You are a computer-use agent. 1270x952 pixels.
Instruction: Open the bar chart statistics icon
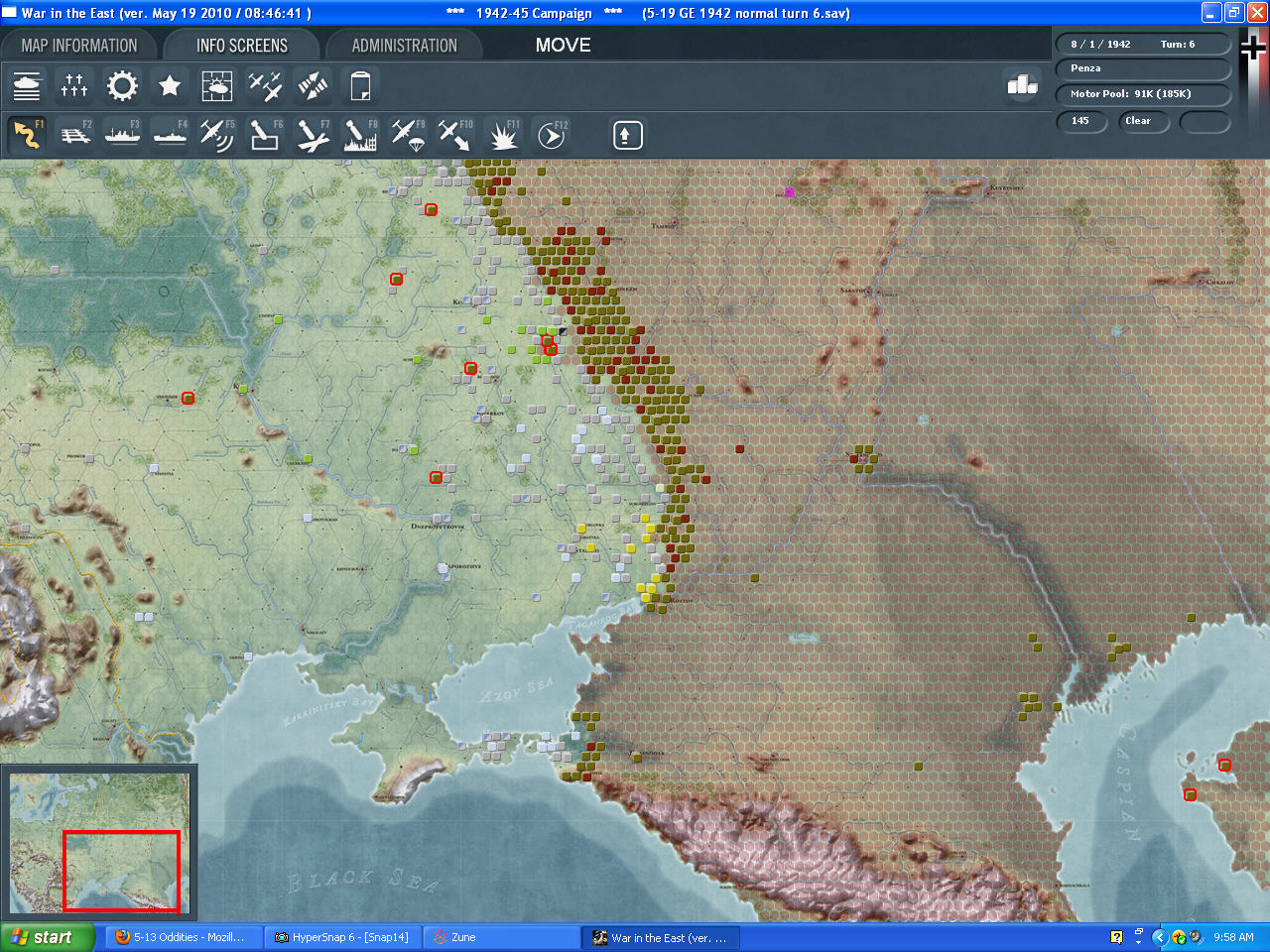click(1022, 85)
